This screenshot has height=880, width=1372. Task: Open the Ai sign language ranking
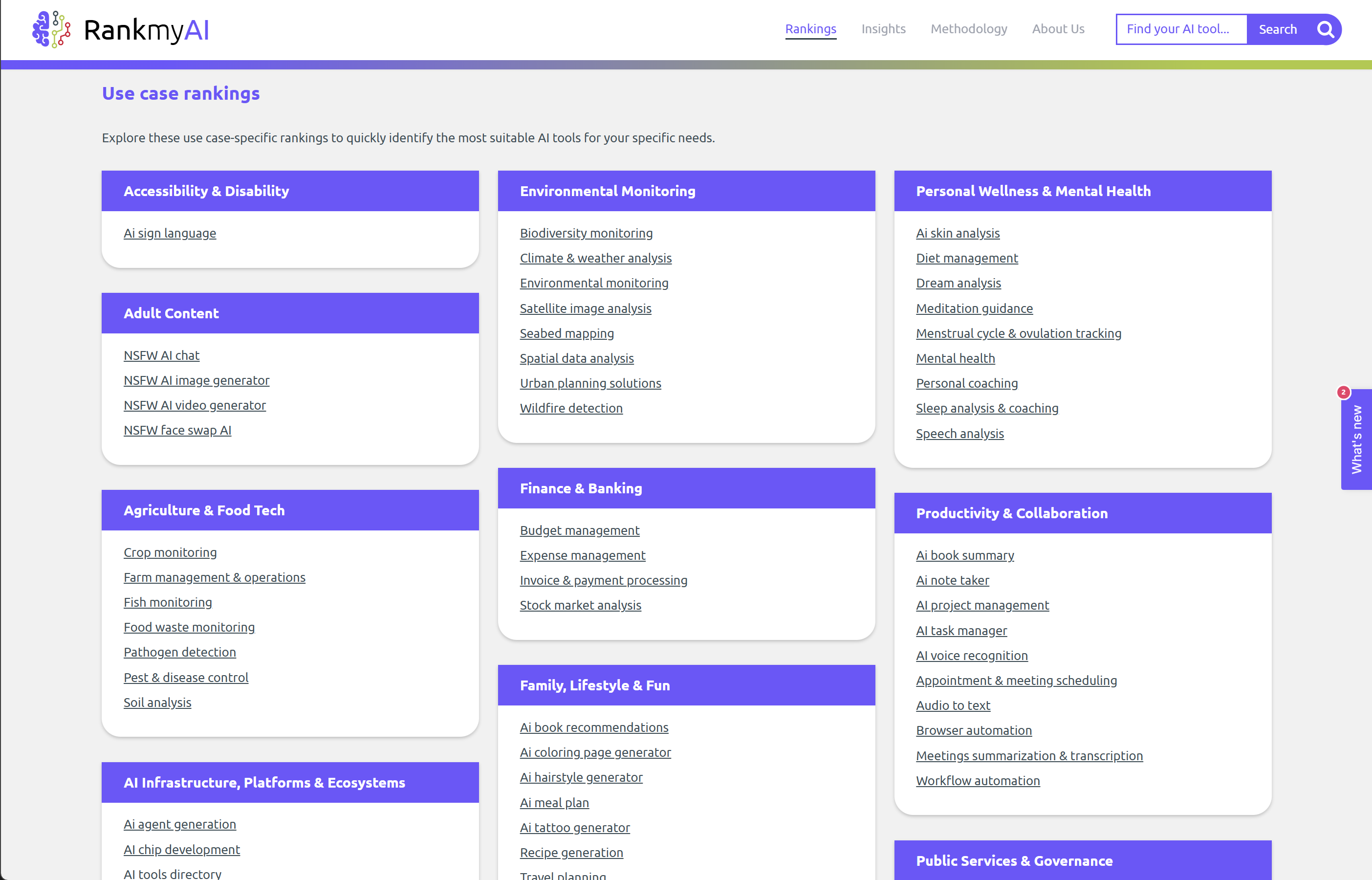click(x=170, y=233)
